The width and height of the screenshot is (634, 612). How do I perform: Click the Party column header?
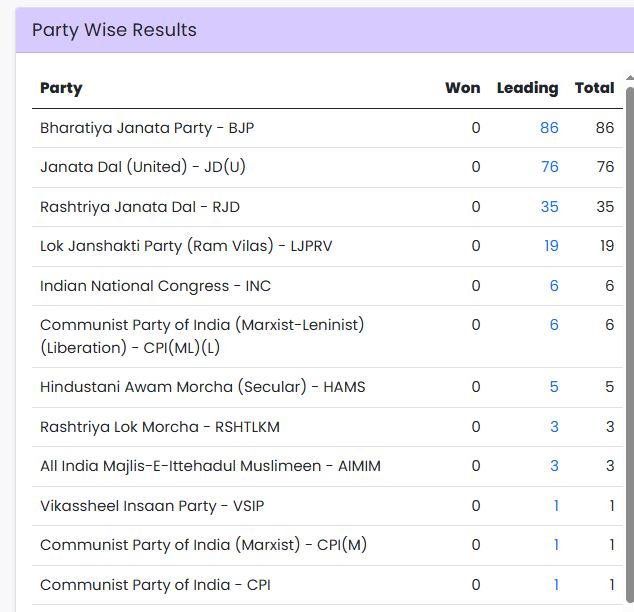[x=61, y=88]
